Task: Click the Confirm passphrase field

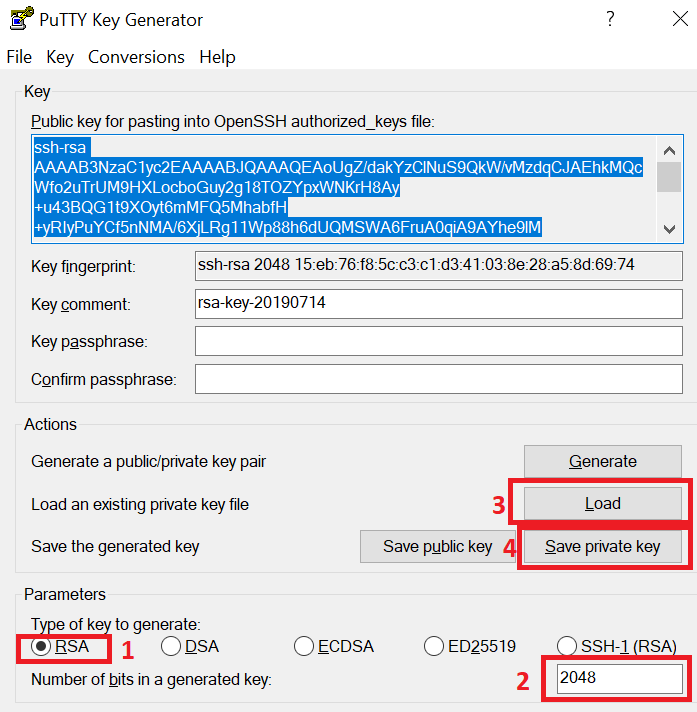Action: (x=439, y=379)
